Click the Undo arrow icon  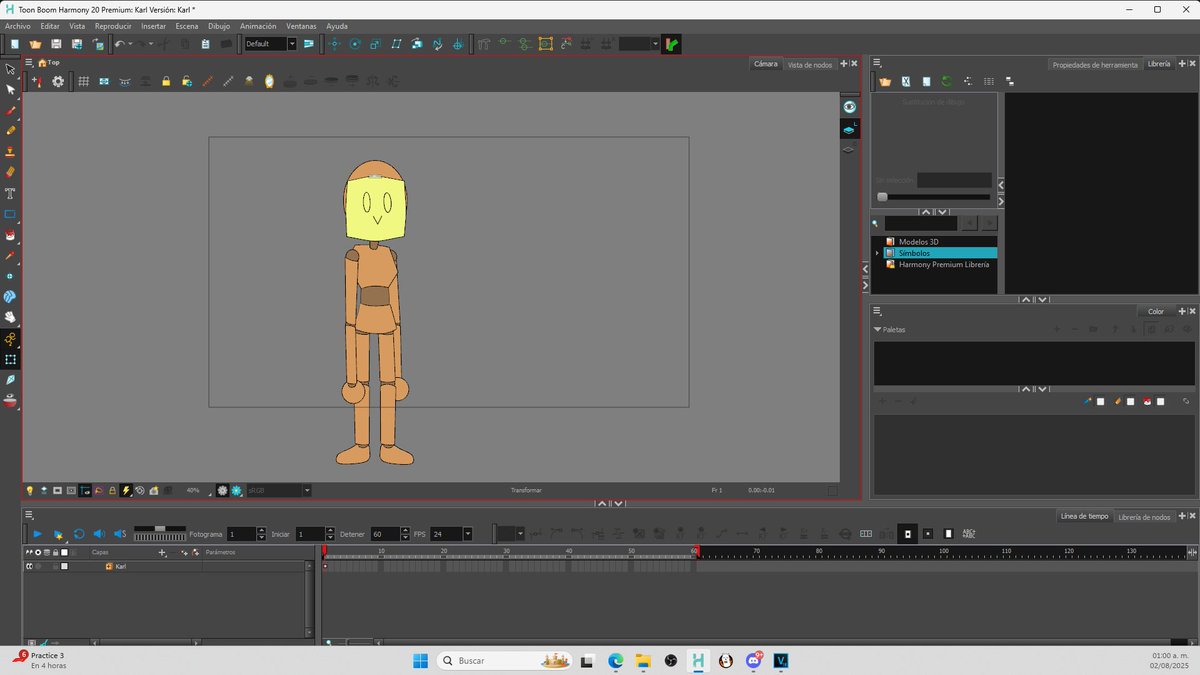[x=120, y=44]
